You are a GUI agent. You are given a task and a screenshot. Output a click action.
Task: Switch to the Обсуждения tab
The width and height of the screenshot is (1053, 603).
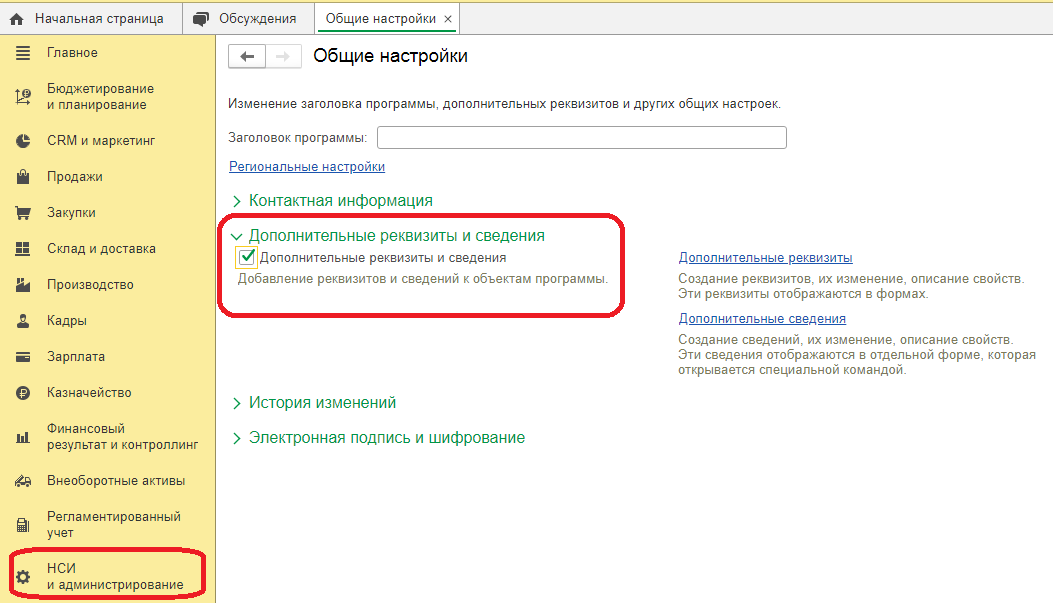pos(248,19)
